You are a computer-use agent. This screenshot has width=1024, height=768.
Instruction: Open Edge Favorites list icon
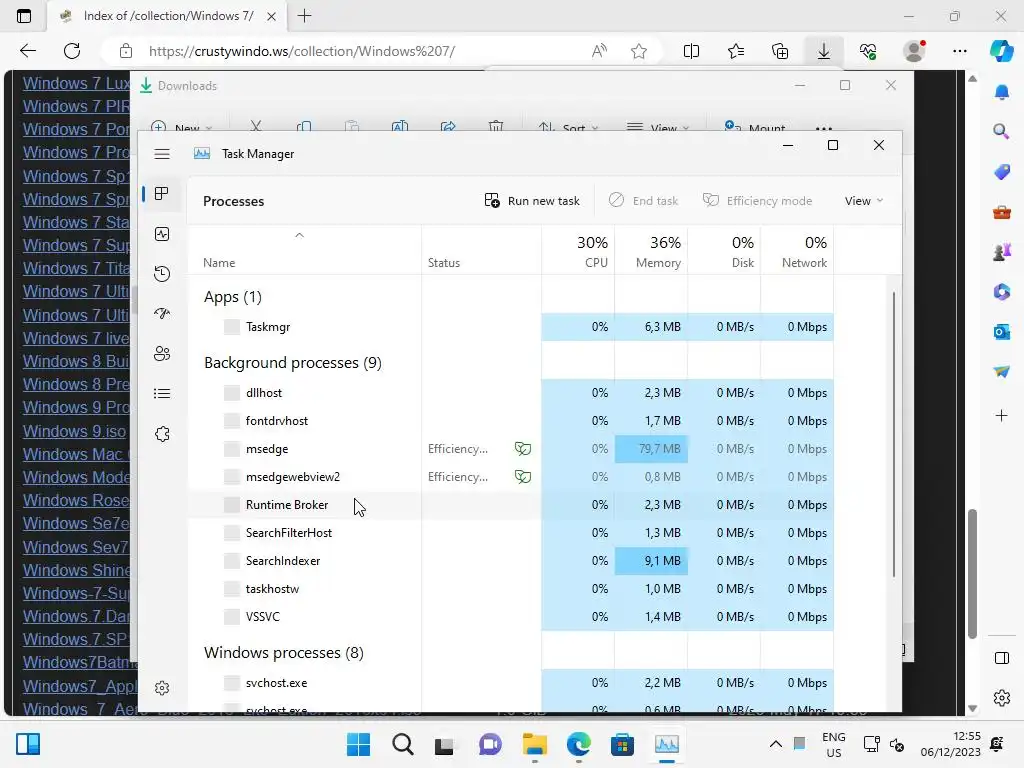pos(736,51)
